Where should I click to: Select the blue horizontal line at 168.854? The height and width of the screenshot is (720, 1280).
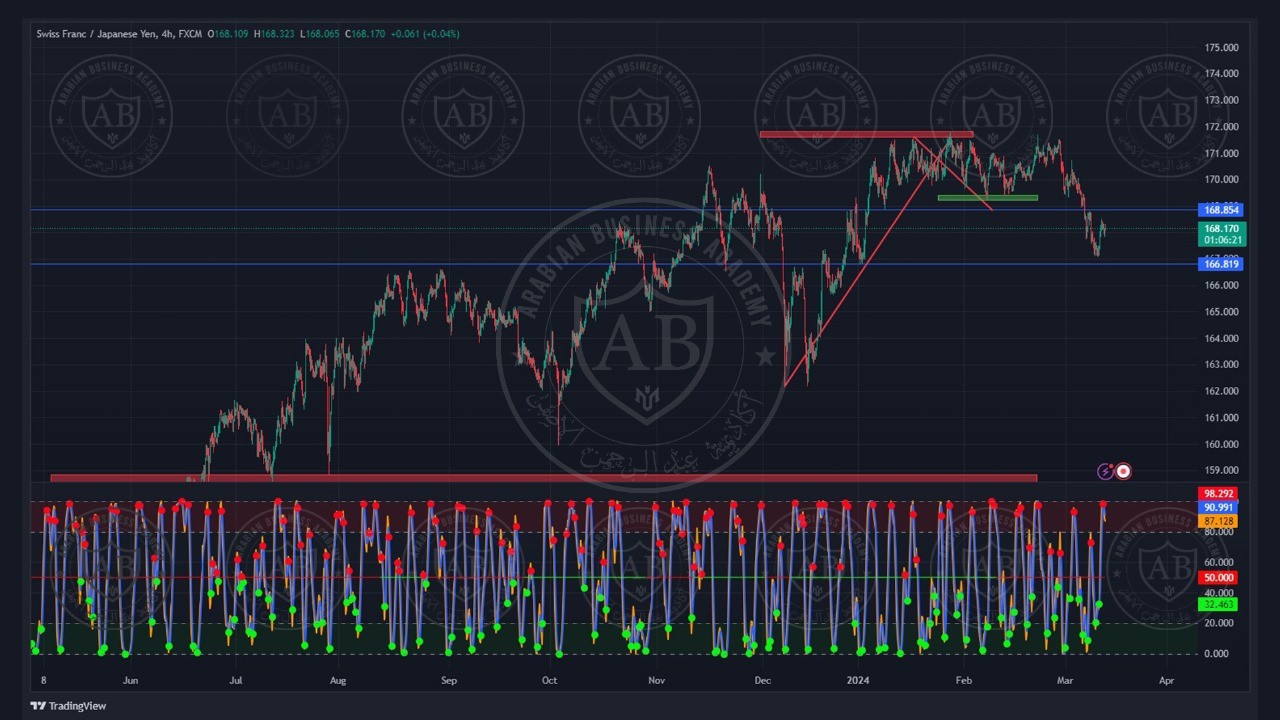click(x=613, y=210)
